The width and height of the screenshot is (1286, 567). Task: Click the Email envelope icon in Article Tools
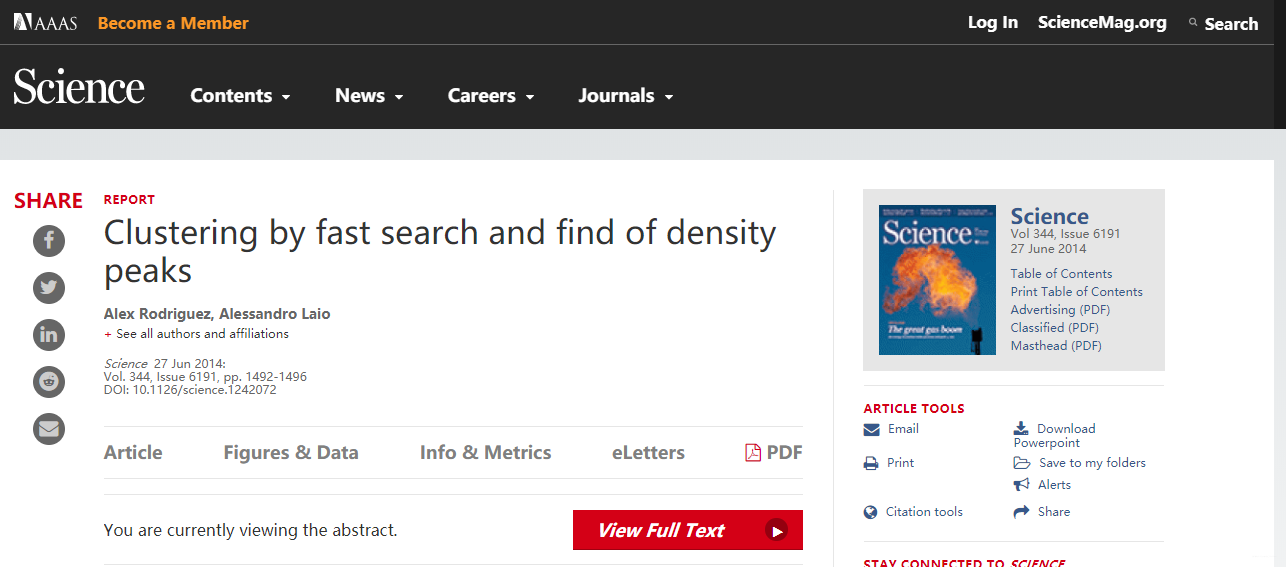pos(871,429)
